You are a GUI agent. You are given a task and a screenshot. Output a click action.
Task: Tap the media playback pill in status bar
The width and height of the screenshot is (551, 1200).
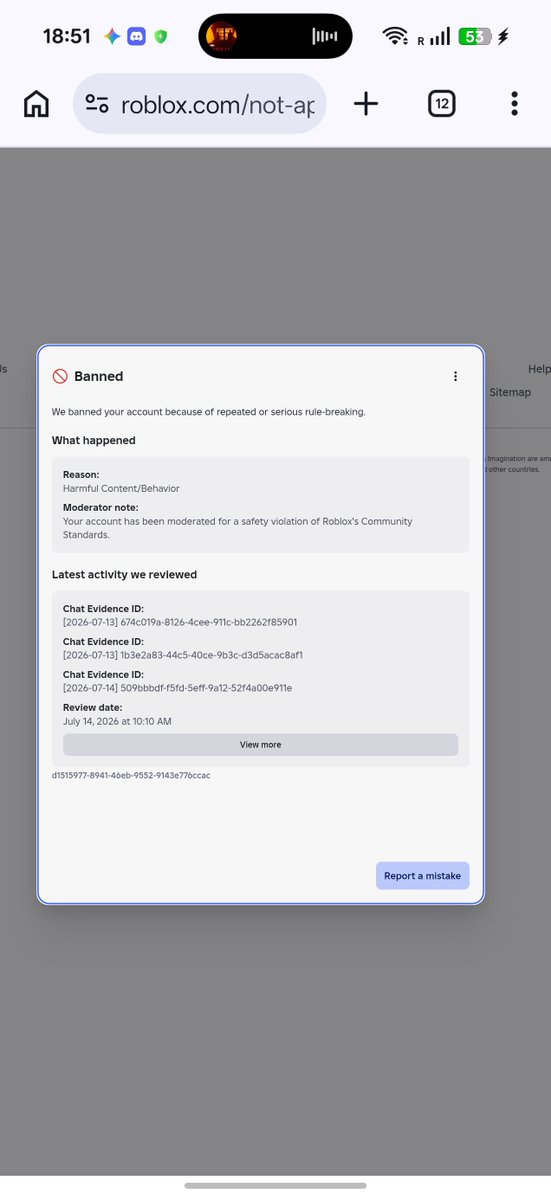pyautogui.click(x=275, y=36)
